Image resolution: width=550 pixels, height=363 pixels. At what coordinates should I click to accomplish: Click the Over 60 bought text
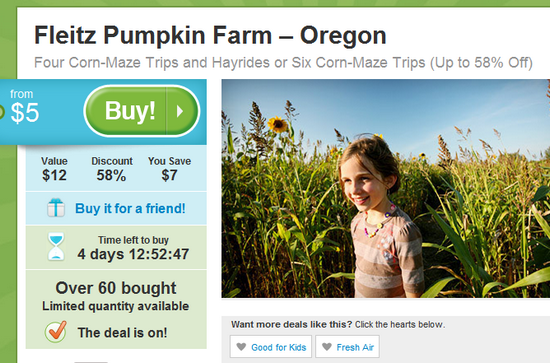[116, 288]
